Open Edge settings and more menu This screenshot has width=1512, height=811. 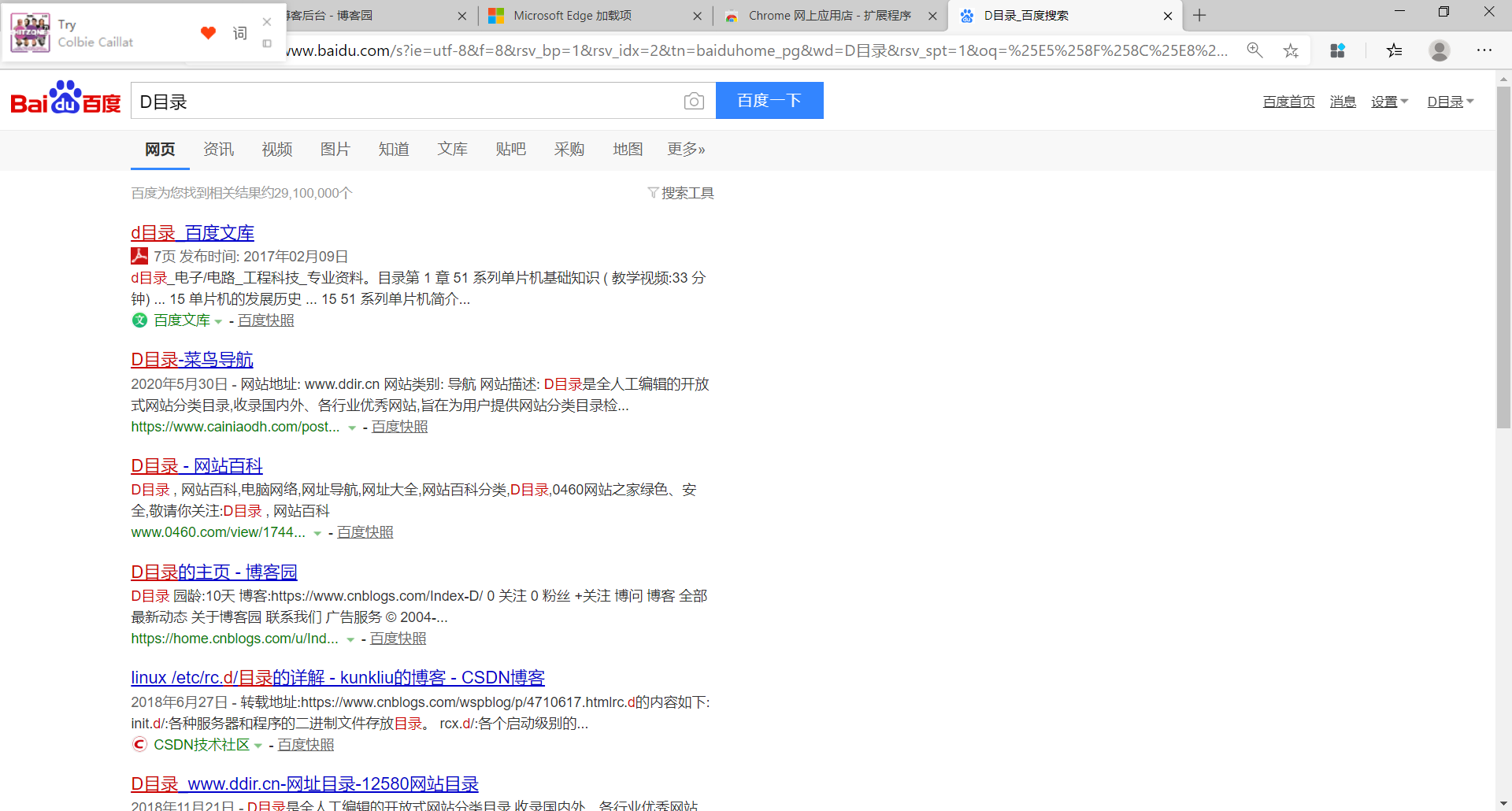click(1484, 50)
